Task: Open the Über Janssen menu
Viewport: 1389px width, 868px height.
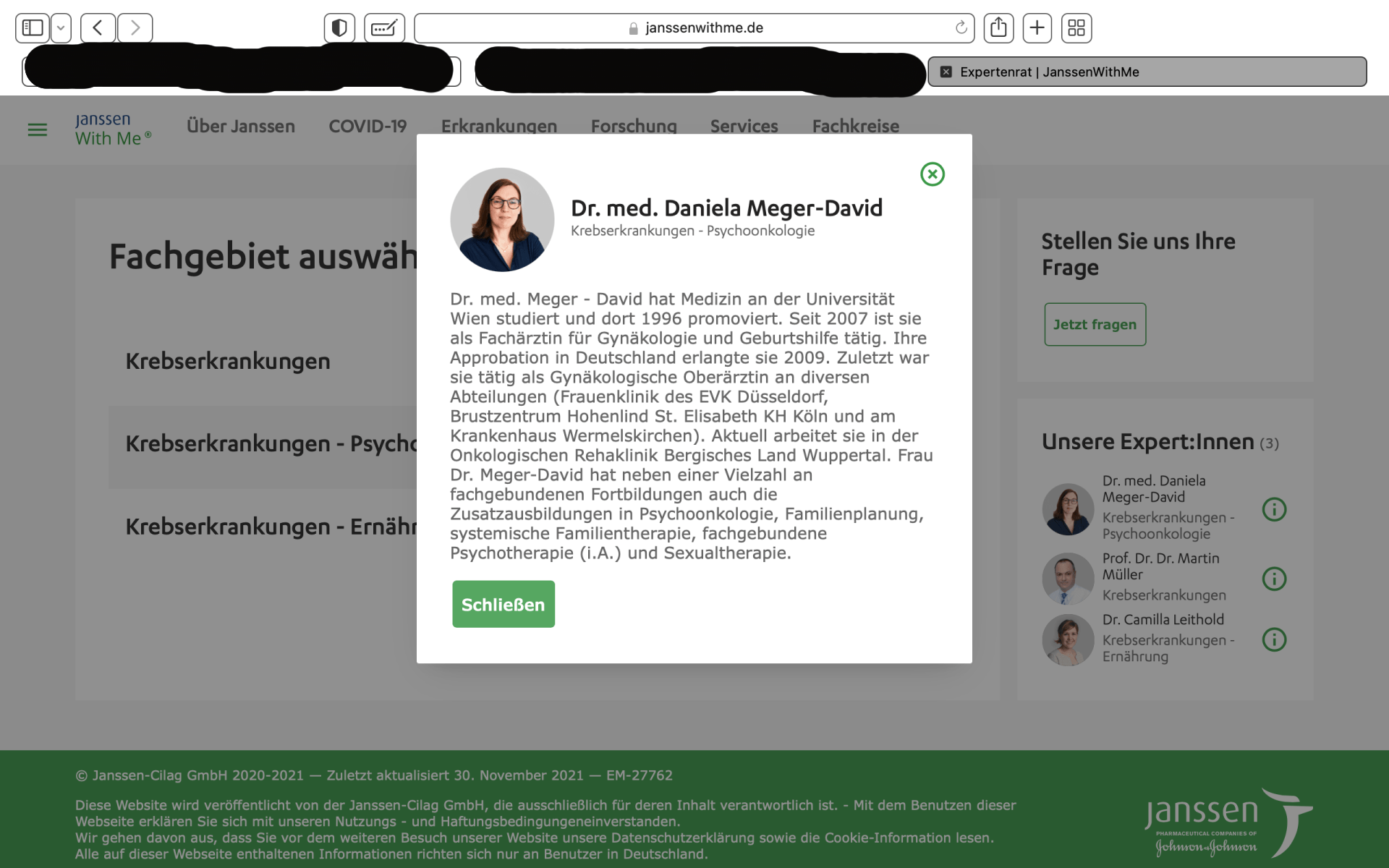Action: pyautogui.click(x=241, y=126)
